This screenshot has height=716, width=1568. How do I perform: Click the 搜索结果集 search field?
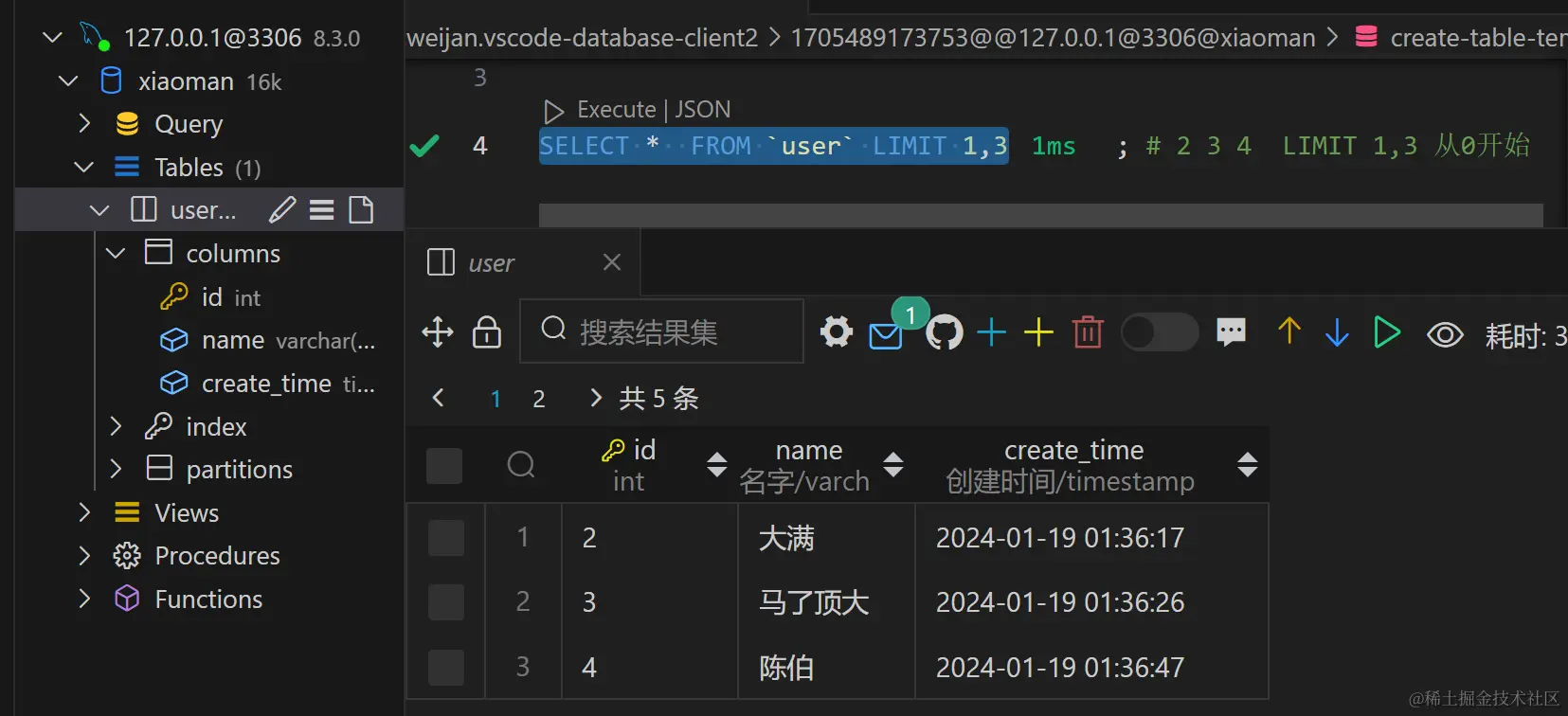tap(661, 331)
